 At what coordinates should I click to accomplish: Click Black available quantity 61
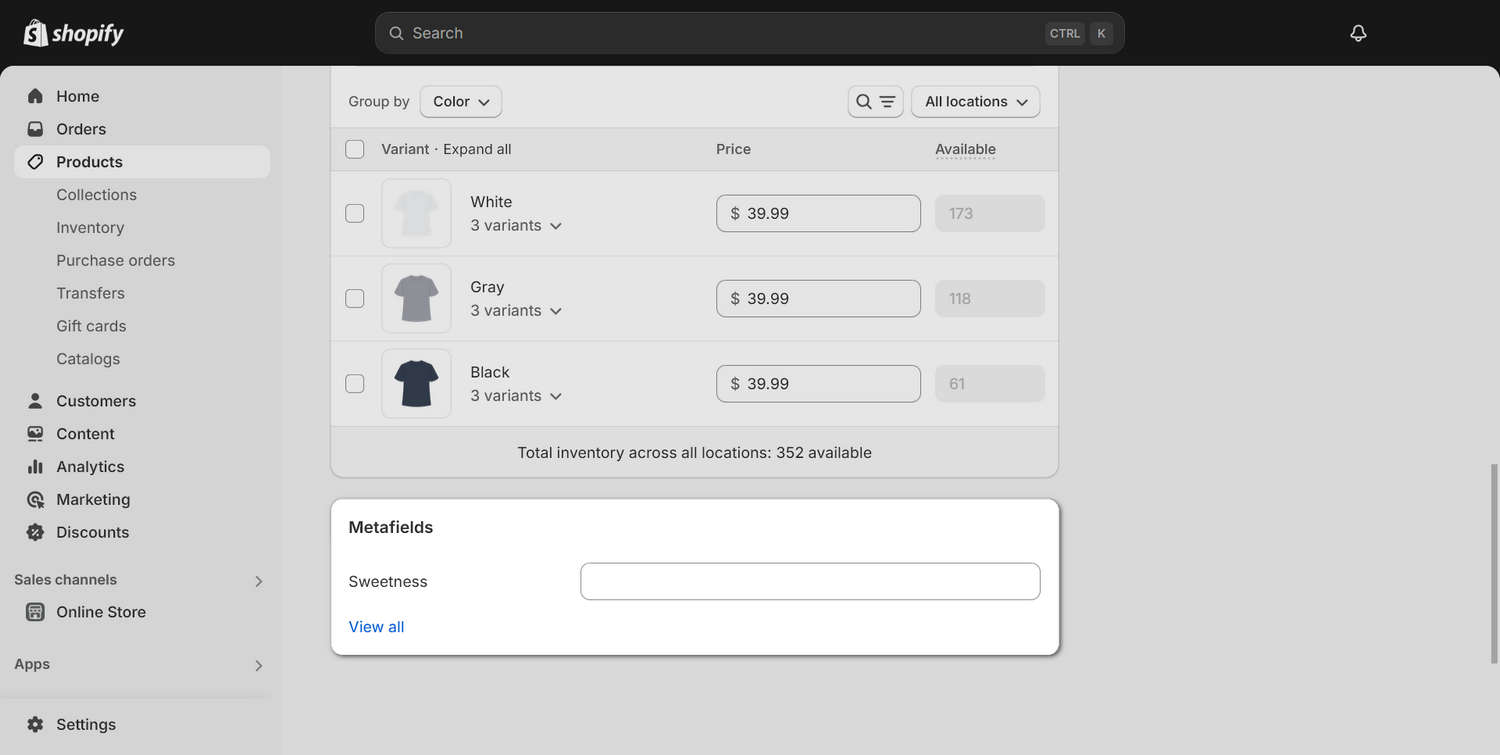[989, 383]
